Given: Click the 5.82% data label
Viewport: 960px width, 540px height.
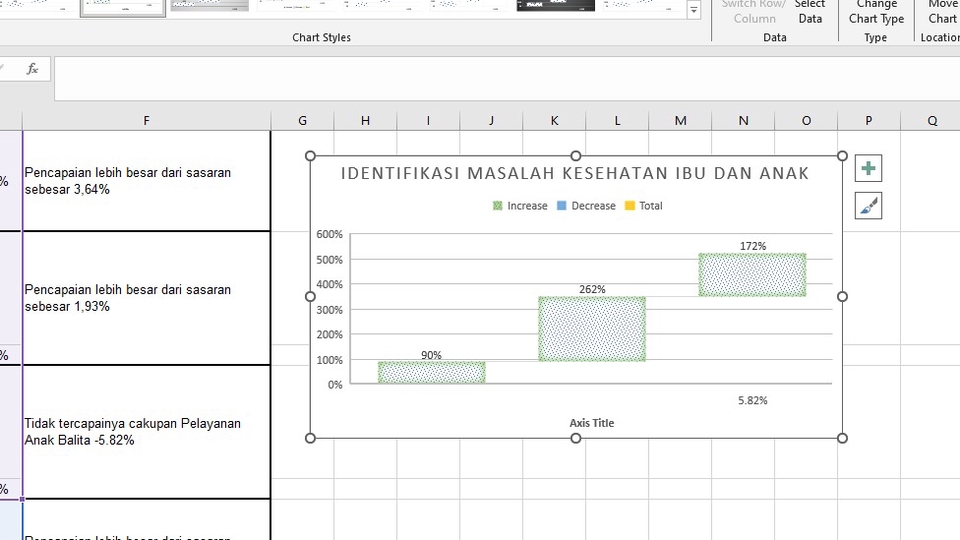Looking at the screenshot, I should click(x=752, y=400).
